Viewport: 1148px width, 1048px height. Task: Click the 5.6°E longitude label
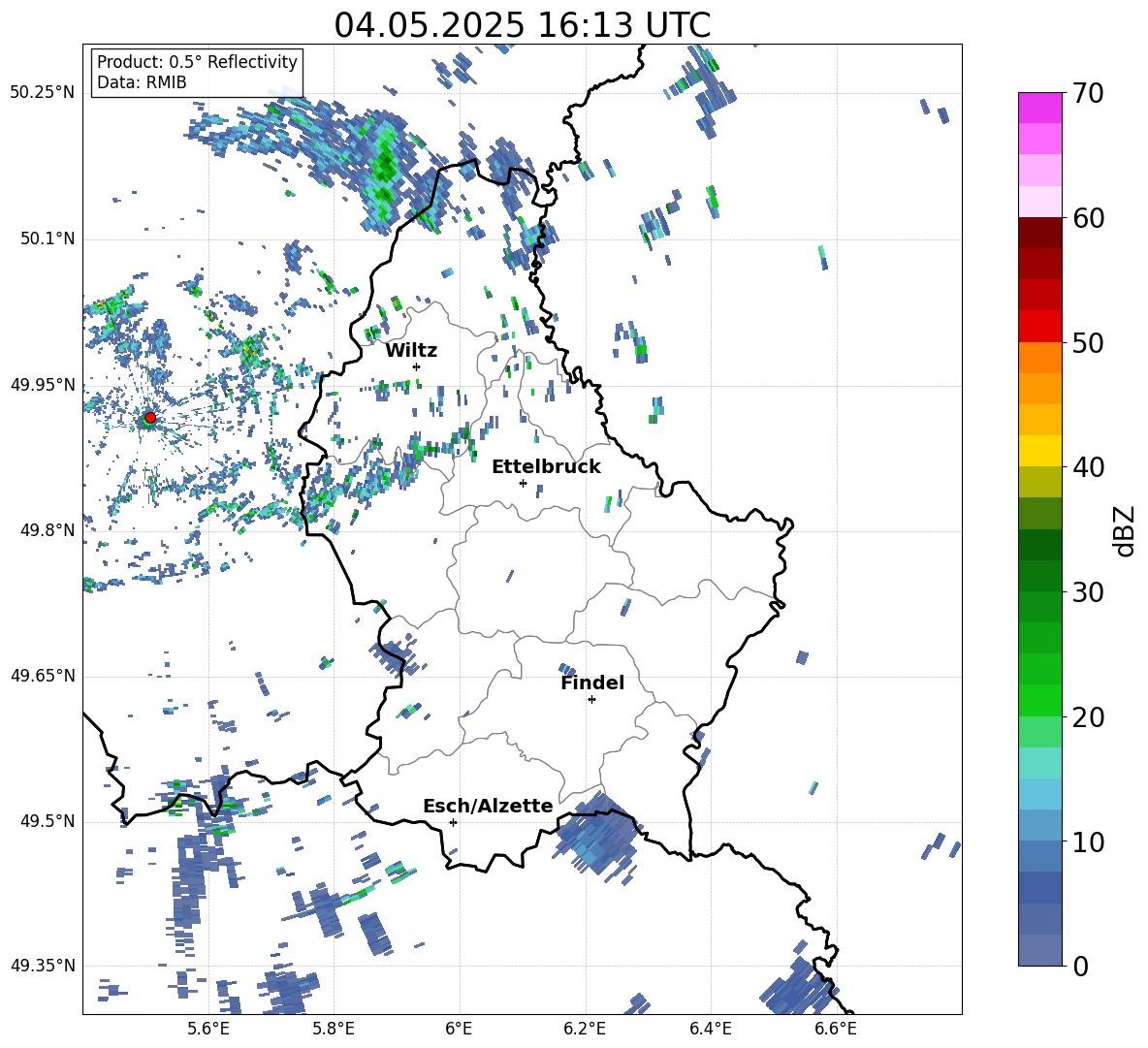tap(208, 1029)
